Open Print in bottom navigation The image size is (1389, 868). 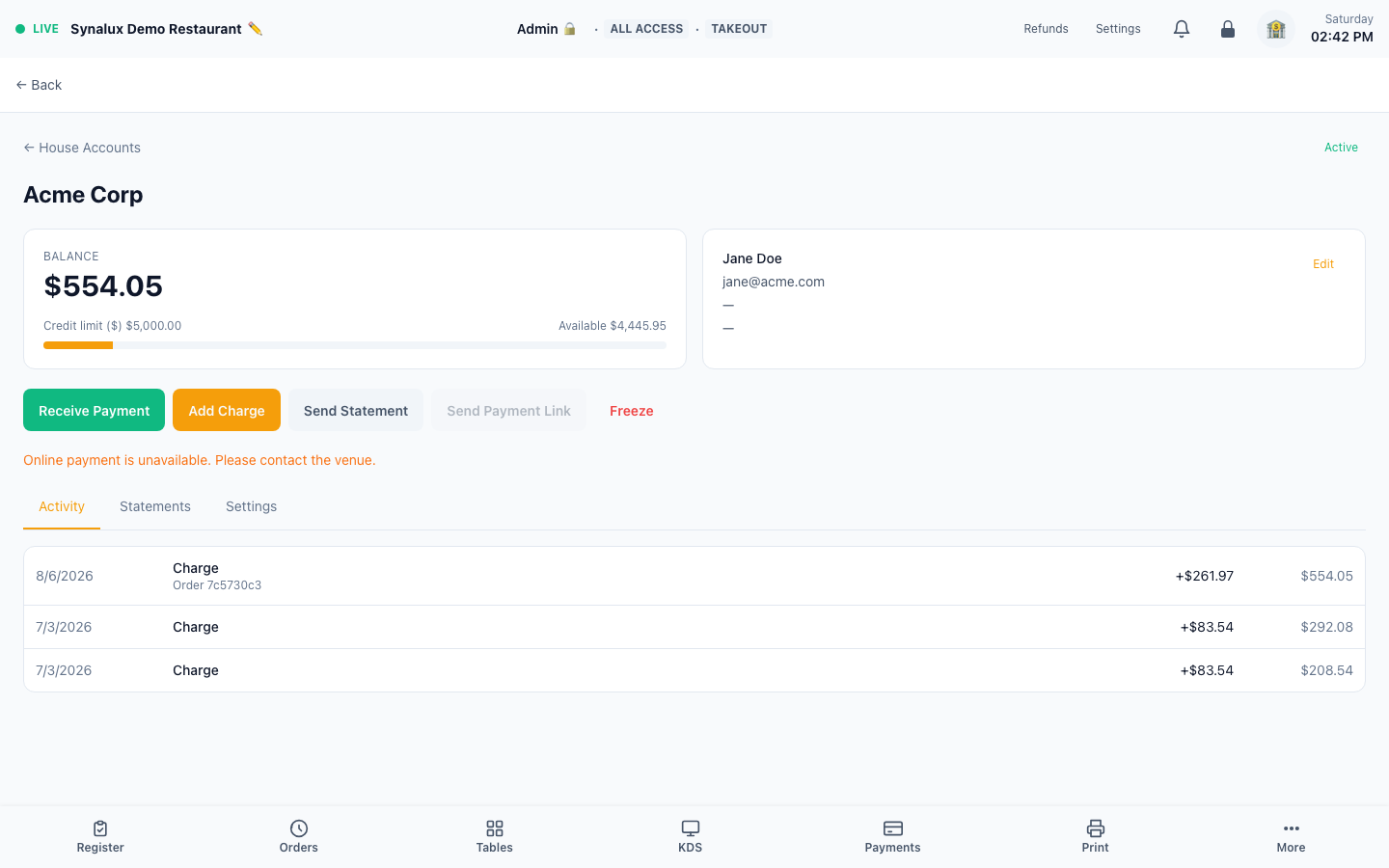(x=1096, y=836)
